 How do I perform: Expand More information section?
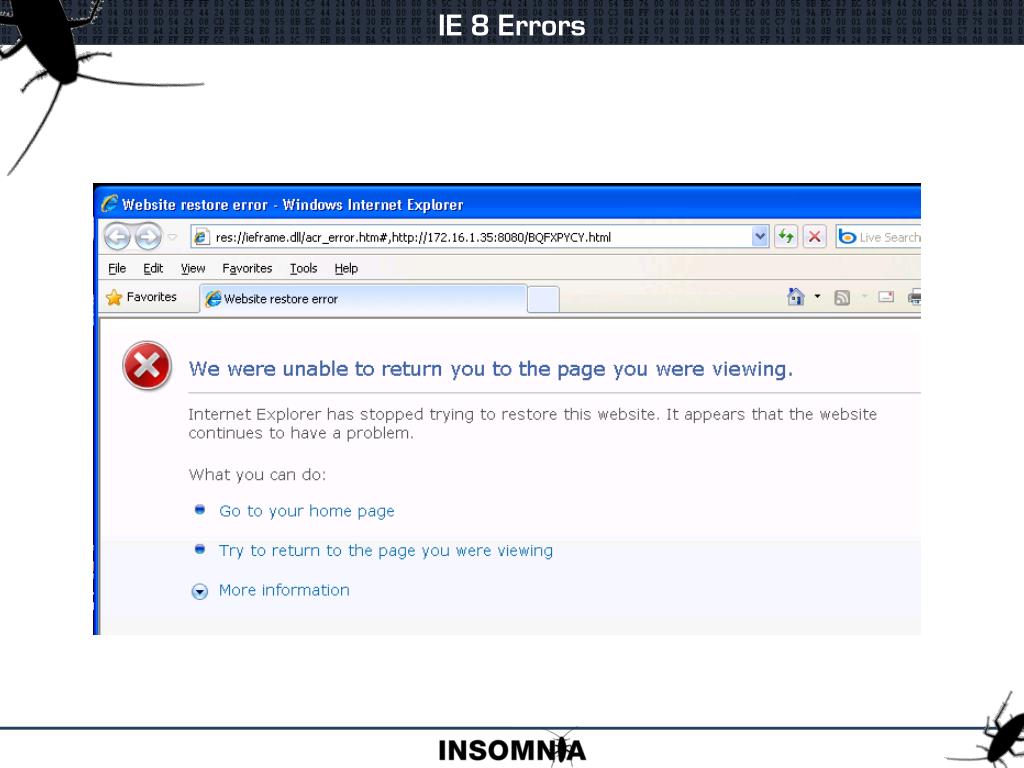pyautogui.click(x=283, y=590)
